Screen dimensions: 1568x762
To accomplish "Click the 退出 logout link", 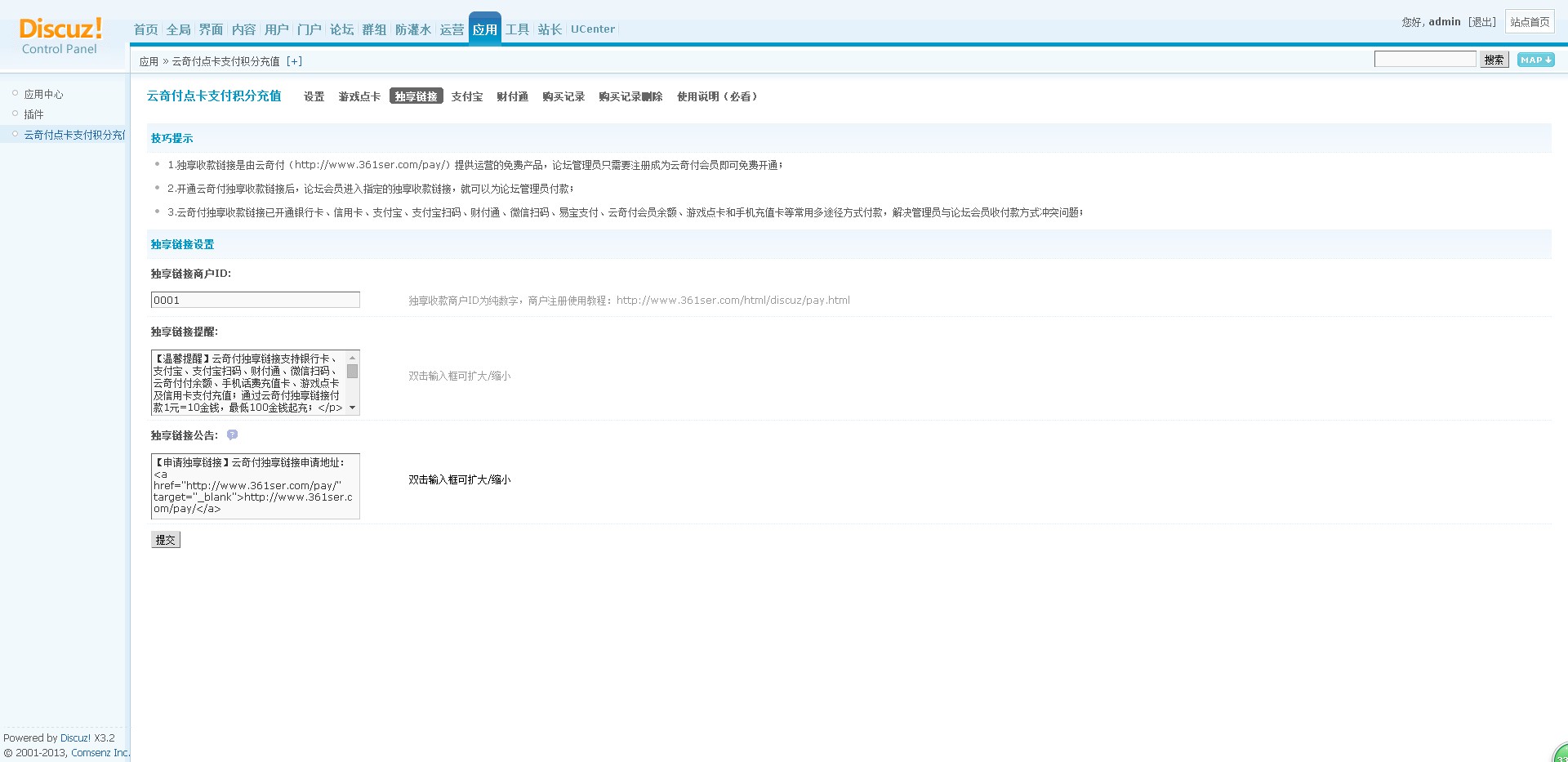I will (1482, 22).
